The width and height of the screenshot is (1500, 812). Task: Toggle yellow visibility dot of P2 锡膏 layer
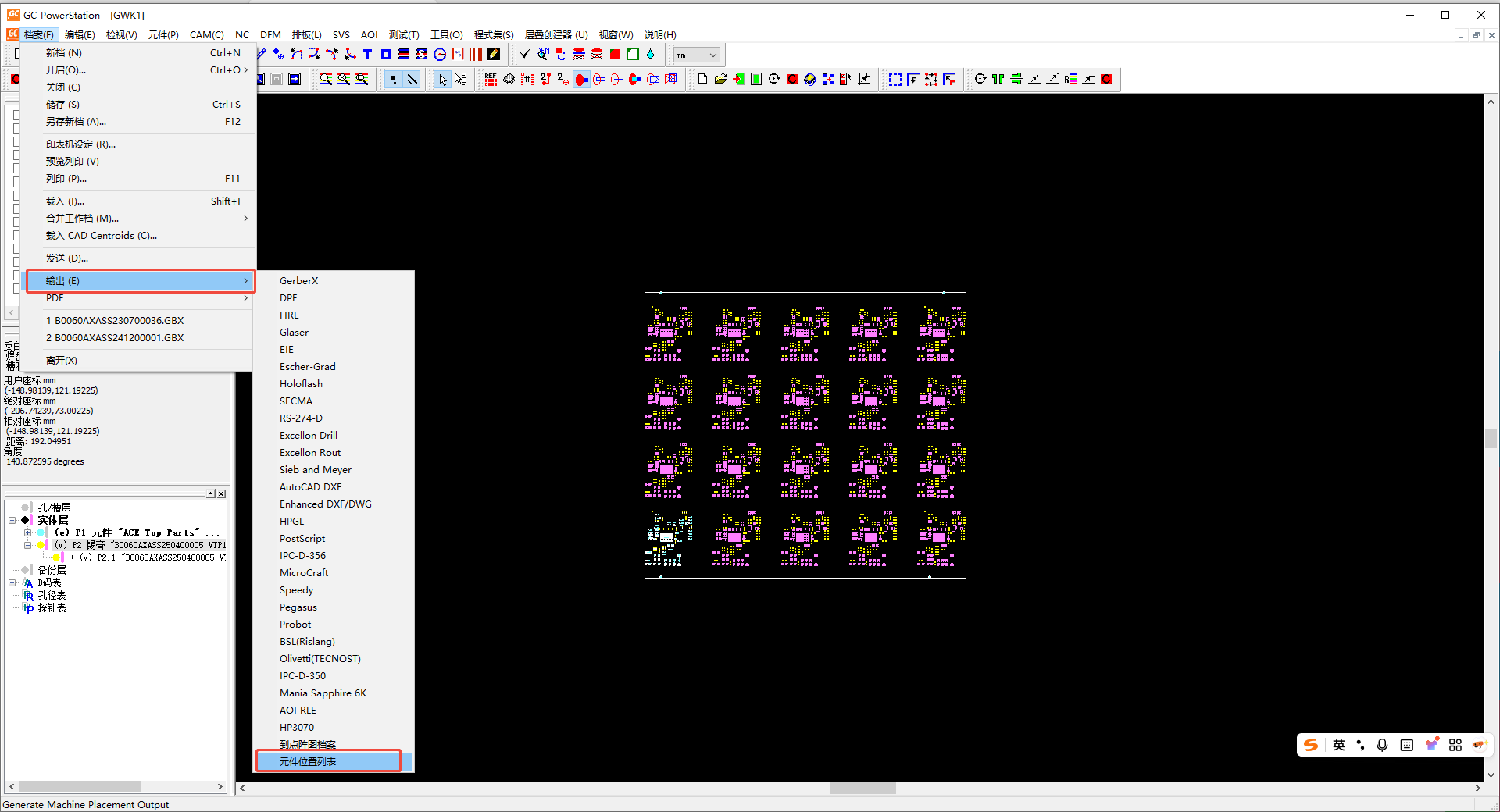(41, 545)
